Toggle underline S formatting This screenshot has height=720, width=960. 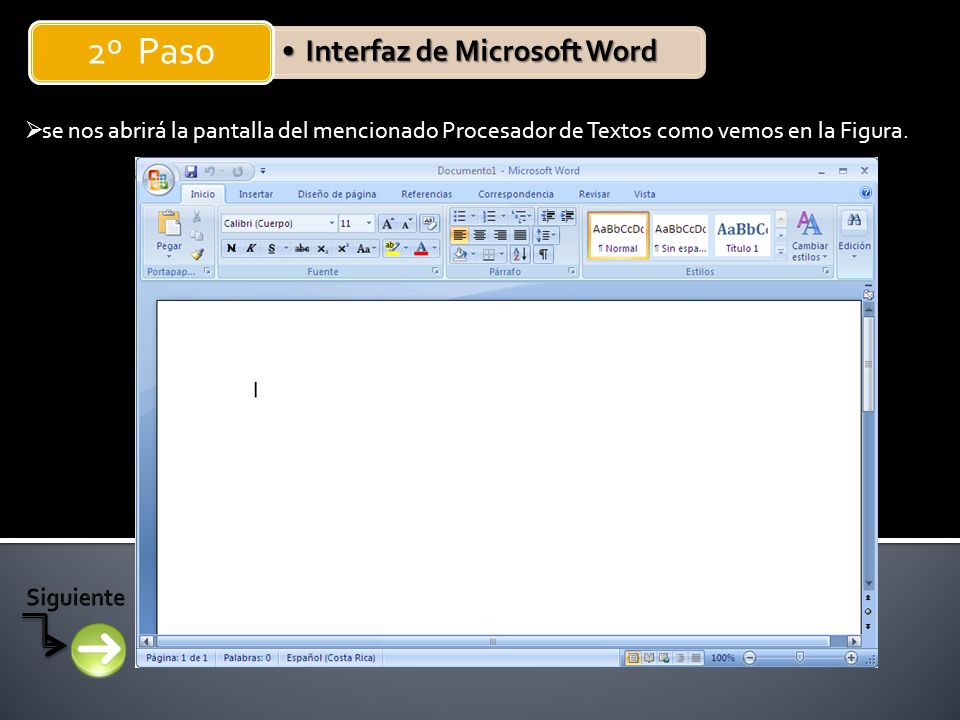pyautogui.click(x=271, y=249)
